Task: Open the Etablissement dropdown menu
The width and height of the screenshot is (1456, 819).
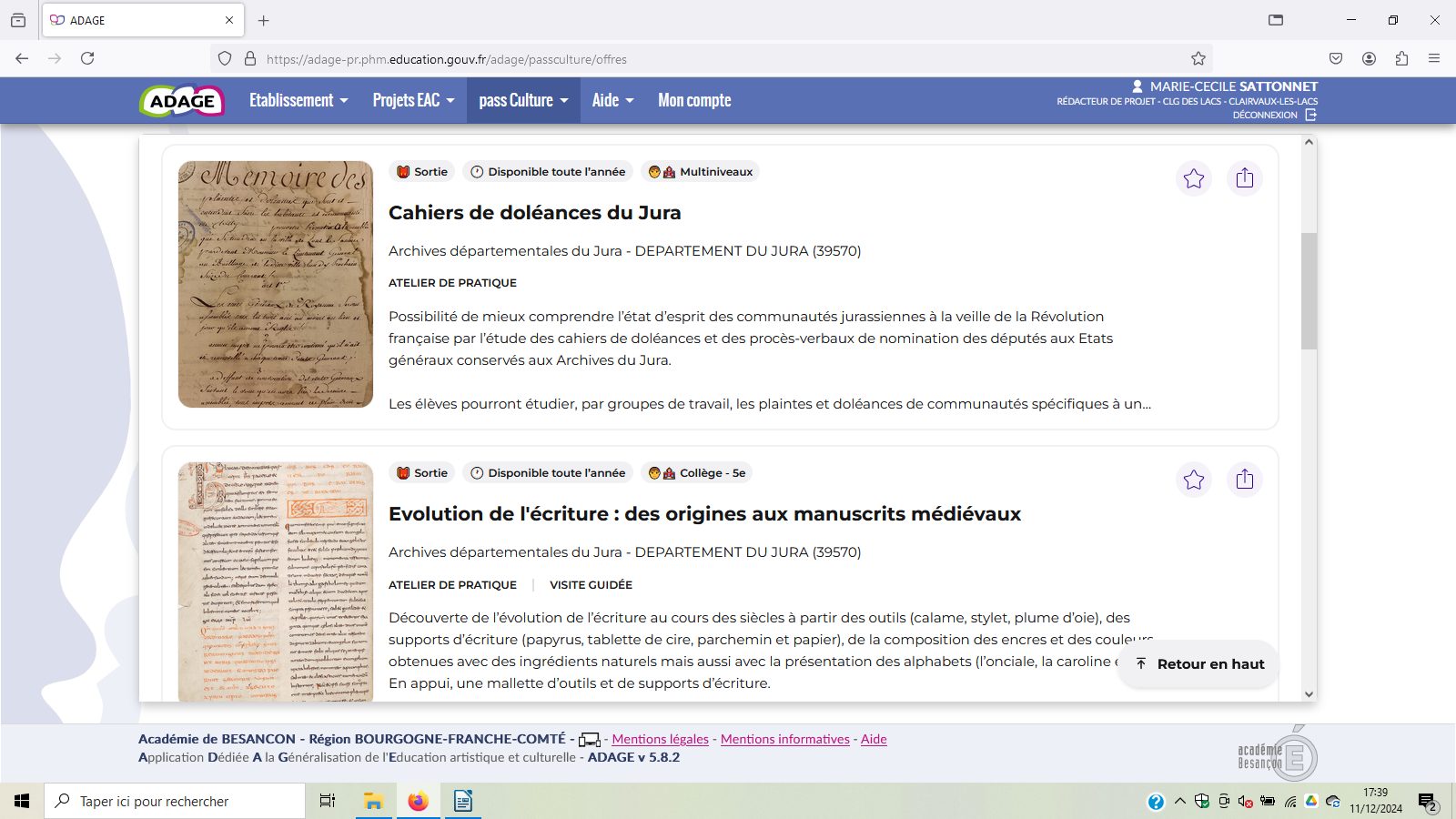Action: [298, 100]
